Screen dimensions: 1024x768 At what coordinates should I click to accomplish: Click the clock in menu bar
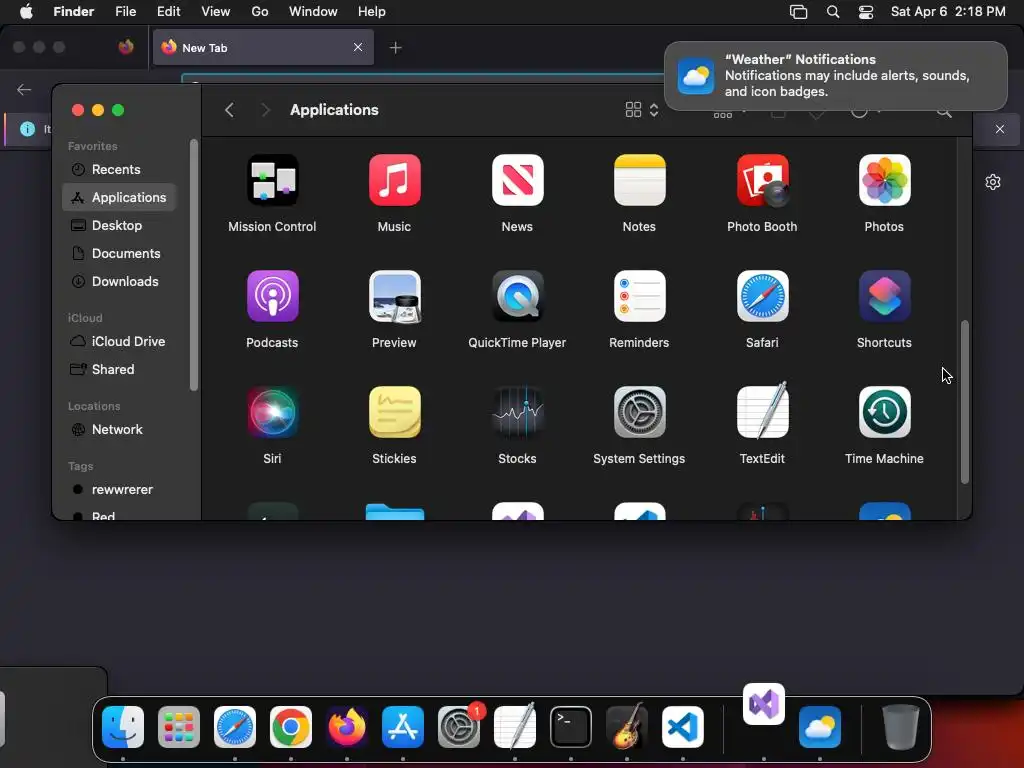948,12
